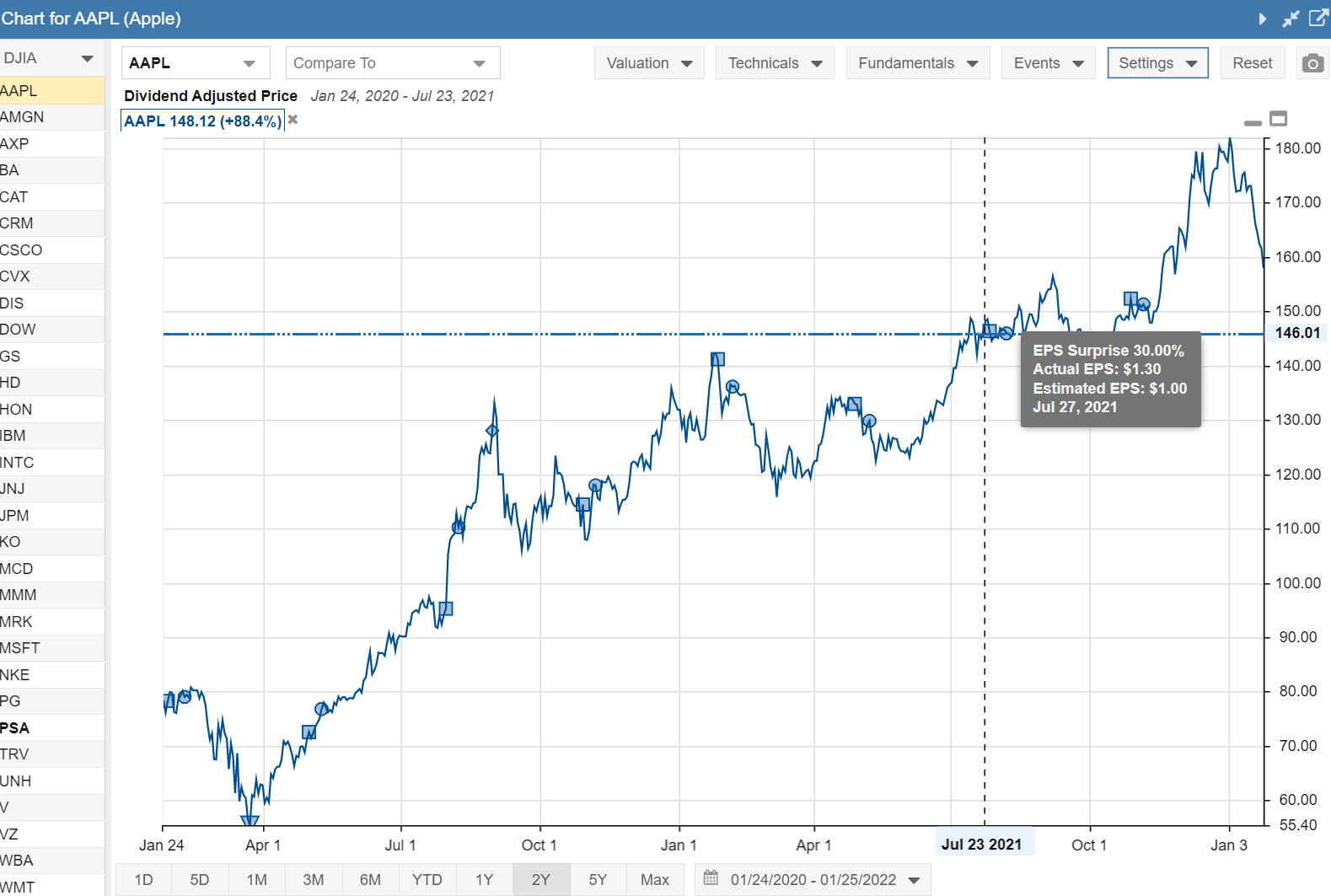Open the Compare To dropdown
1331x896 pixels.
[x=392, y=63]
